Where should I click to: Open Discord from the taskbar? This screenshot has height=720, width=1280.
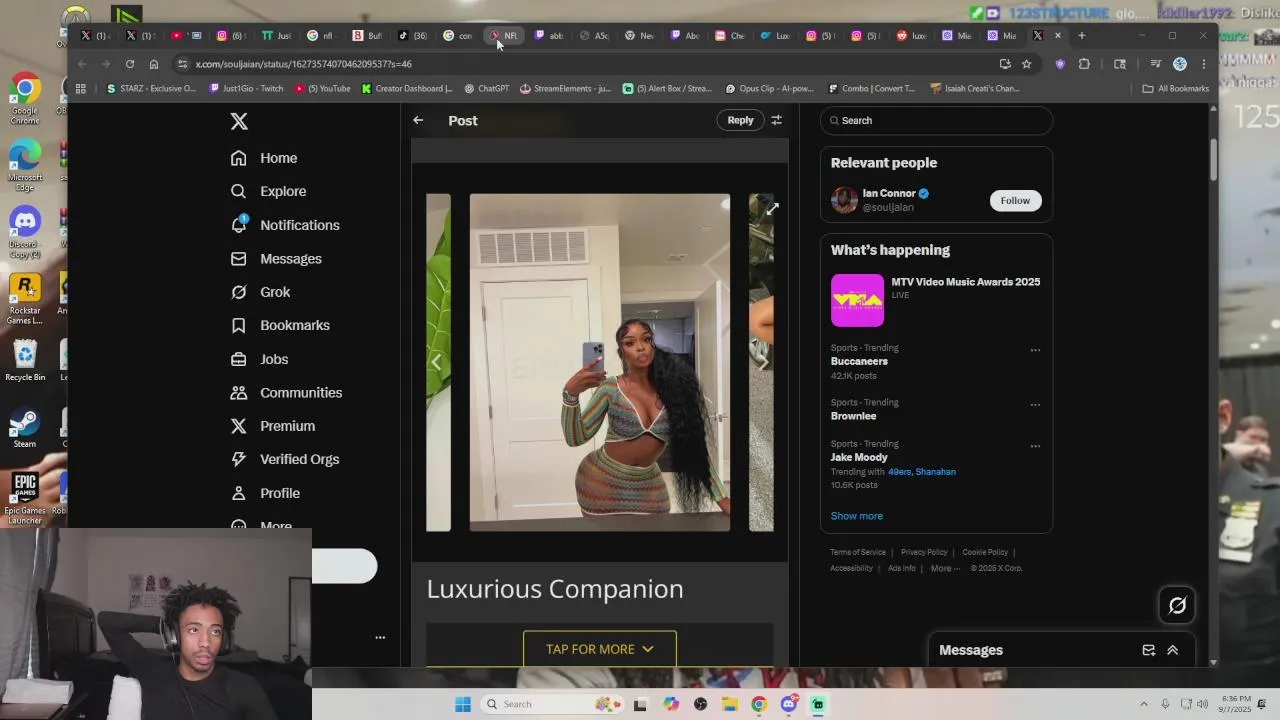788,704
